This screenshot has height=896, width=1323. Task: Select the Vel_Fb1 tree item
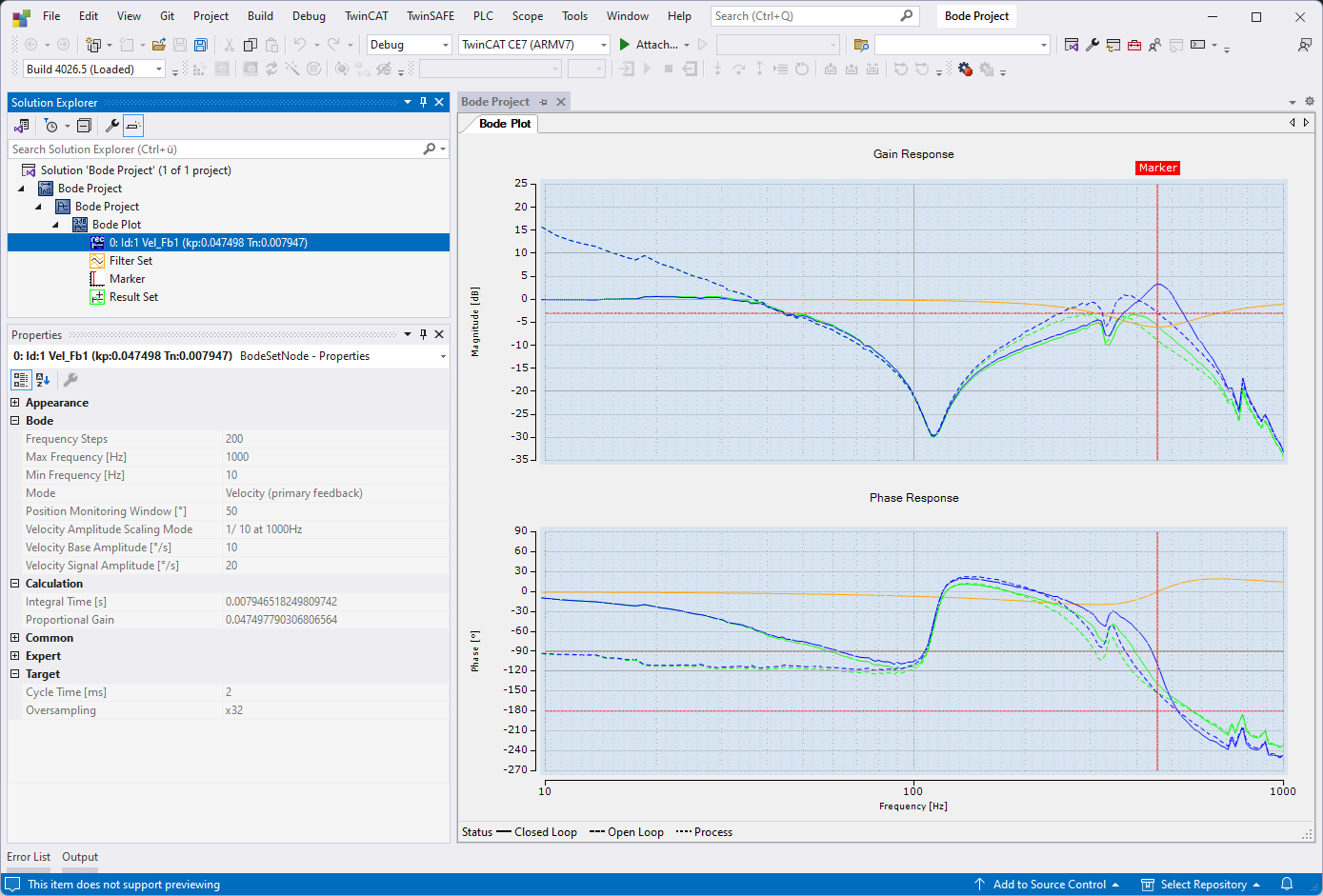208,243
